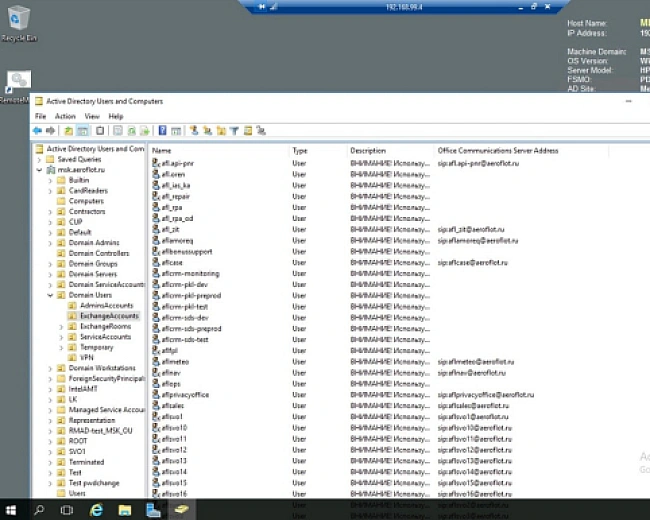Click connection info icon on RDP bar

tap(274, 7)
